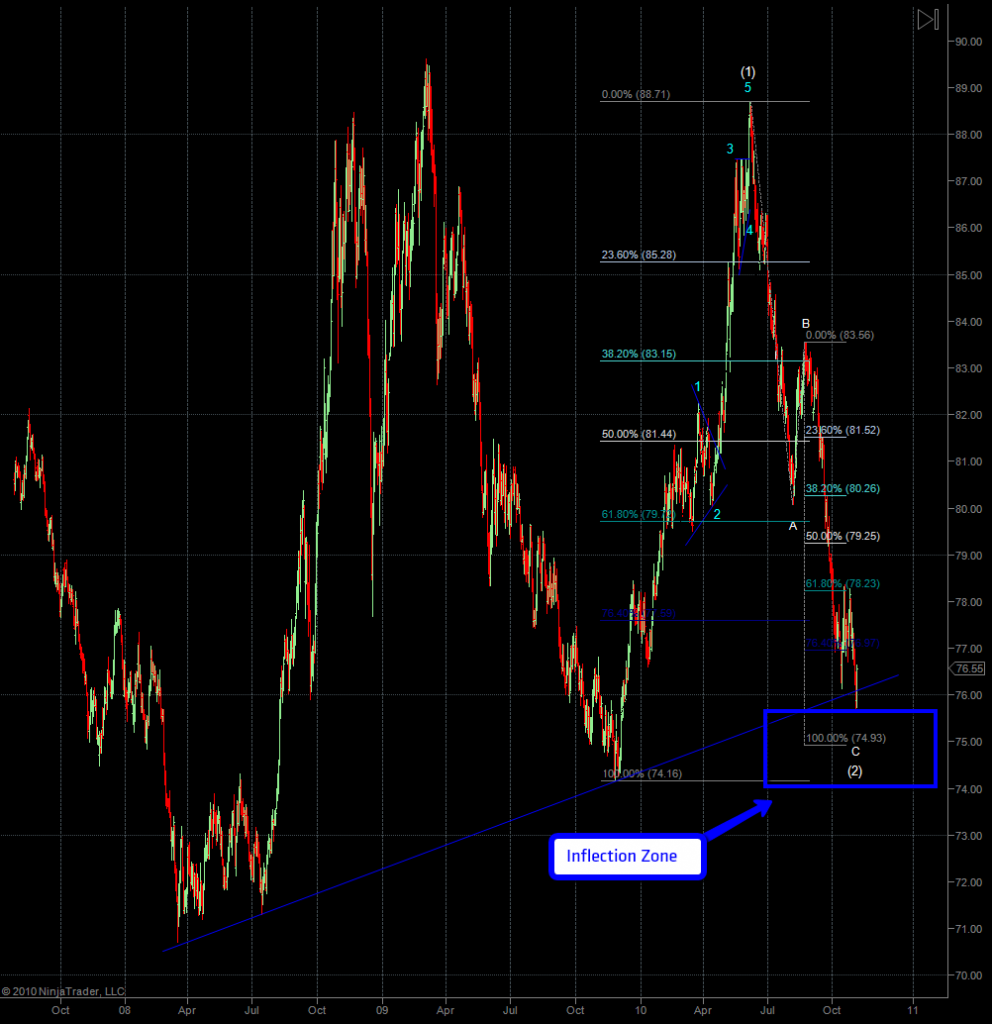Click the 50.00% (81.44) retracement label
Image resolution: width=992 pixels, height=1024 pixels.
638,435
